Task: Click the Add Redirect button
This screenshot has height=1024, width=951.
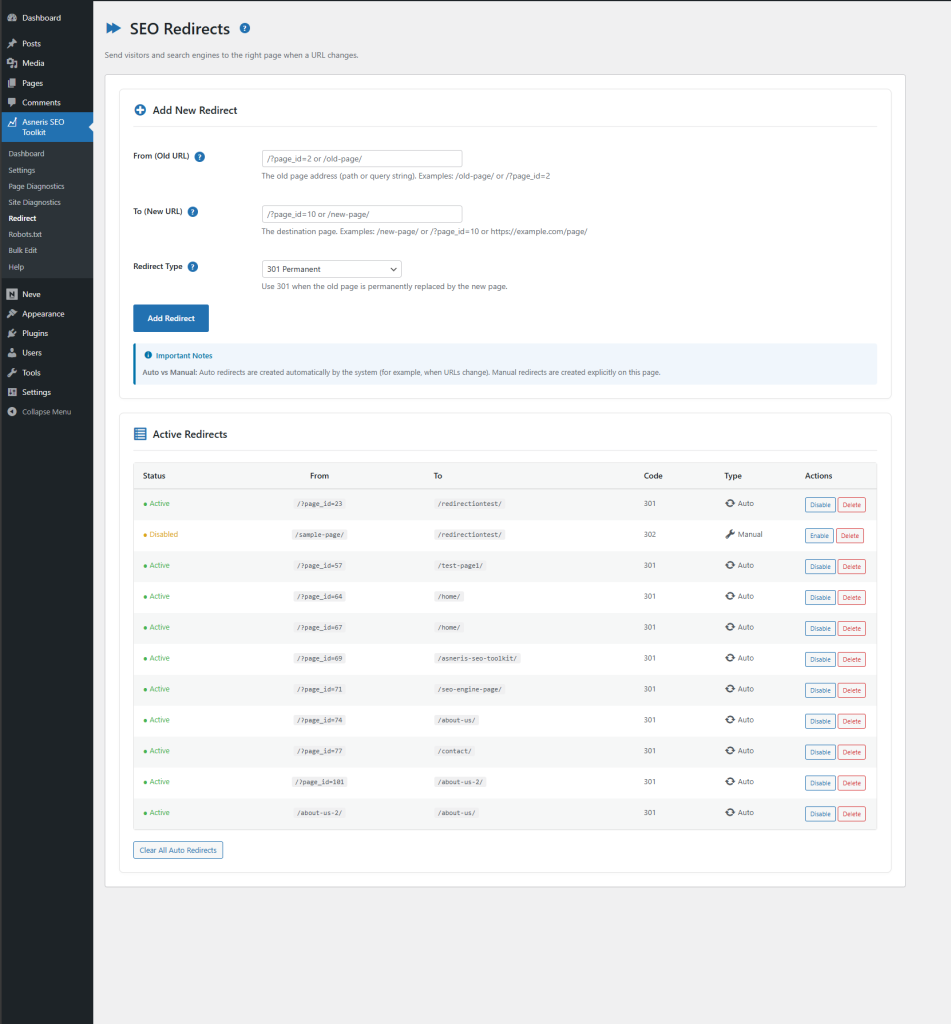Action: pos(170,317)
